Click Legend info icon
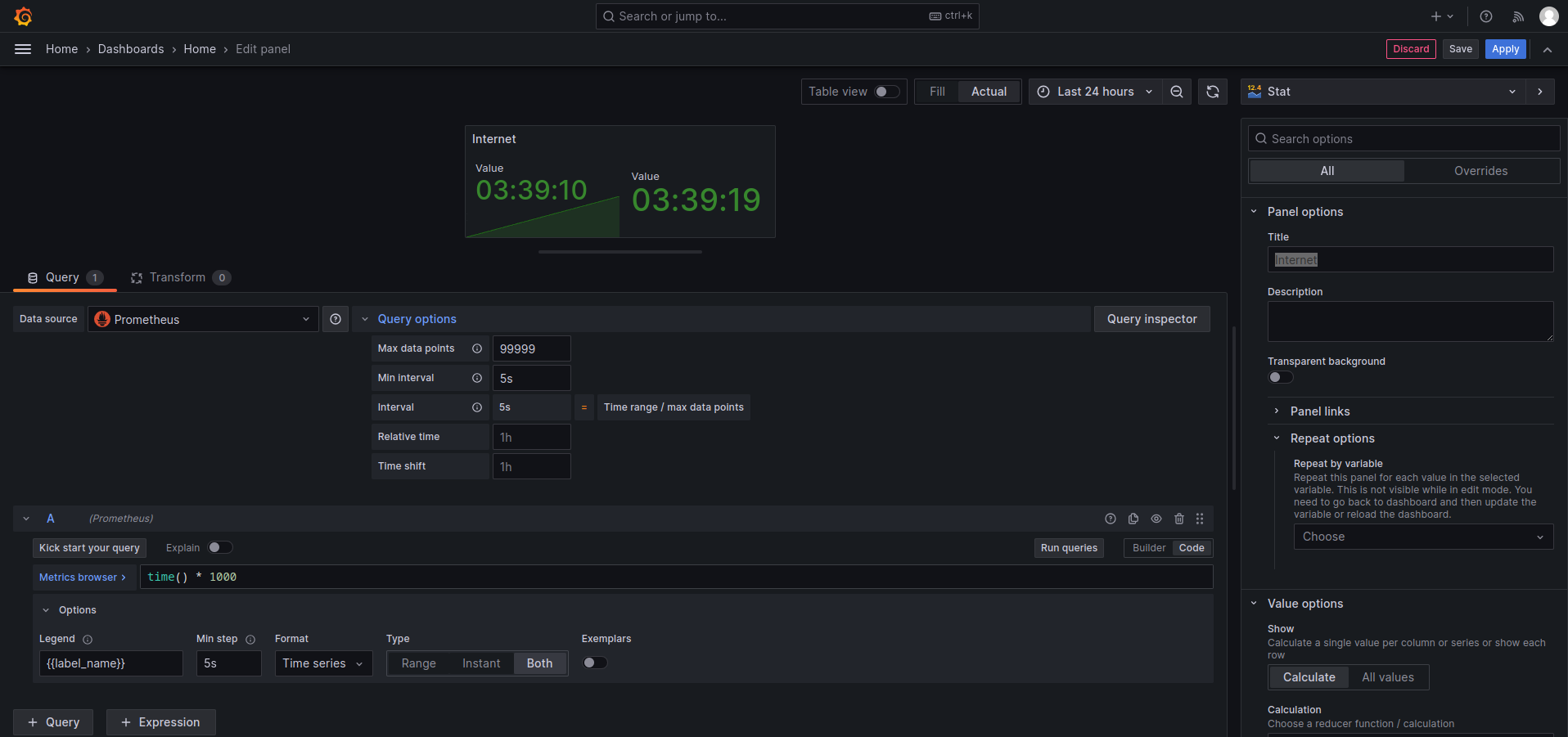The height and width of the screenshot is (737, 1568). [x=88, y=640]
